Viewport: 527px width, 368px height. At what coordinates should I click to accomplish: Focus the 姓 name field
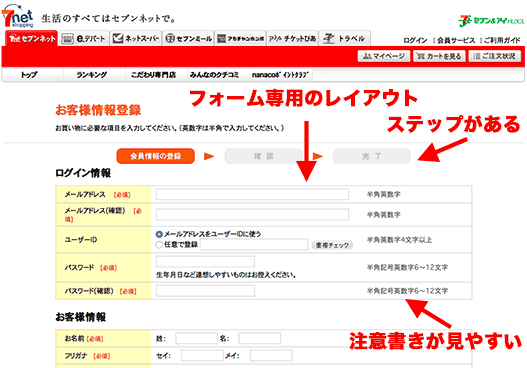pyautogui.click(x=196, y=338)
